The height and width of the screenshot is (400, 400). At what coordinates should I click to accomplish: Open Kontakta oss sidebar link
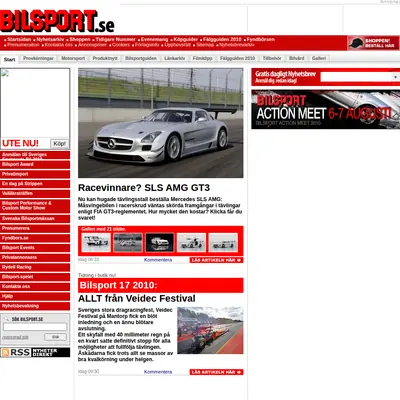[35, 286]
